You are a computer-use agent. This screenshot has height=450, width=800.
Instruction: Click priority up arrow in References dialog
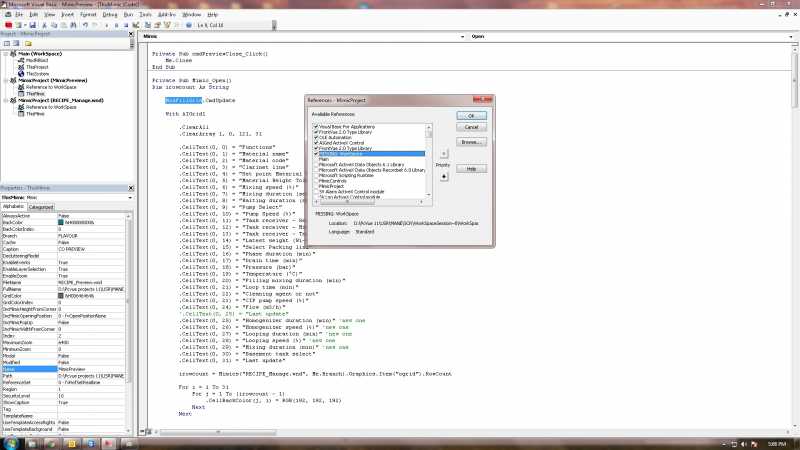tap(444, 154)
